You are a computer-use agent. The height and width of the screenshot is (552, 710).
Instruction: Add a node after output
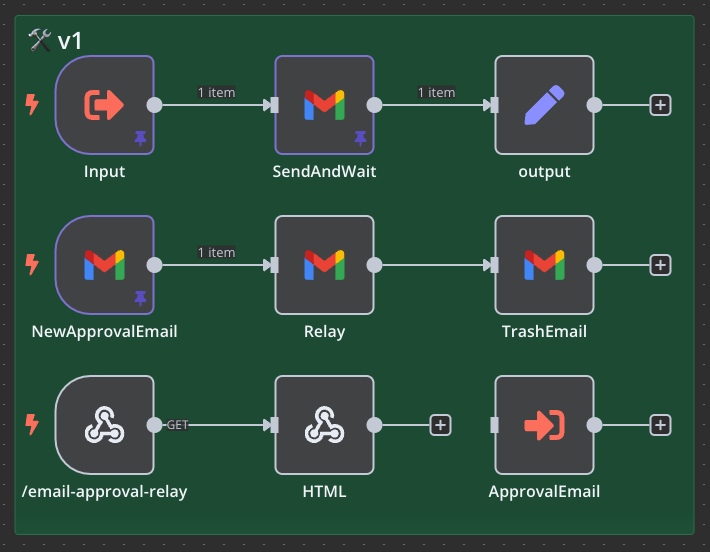660,105
